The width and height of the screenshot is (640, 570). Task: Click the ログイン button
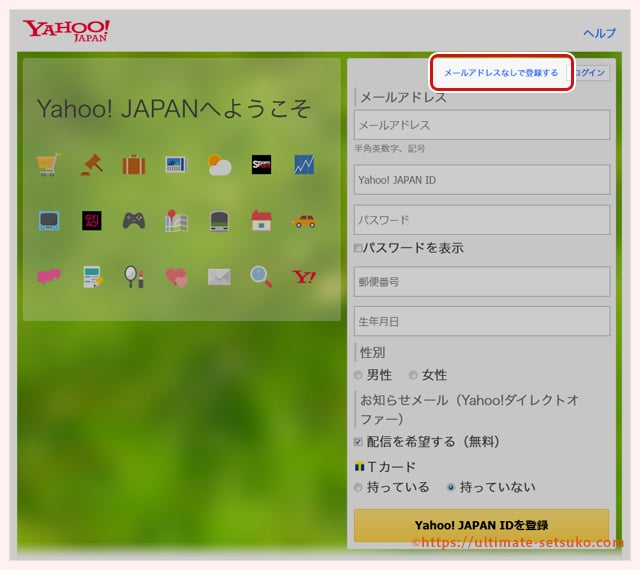(x=589, y=73)
